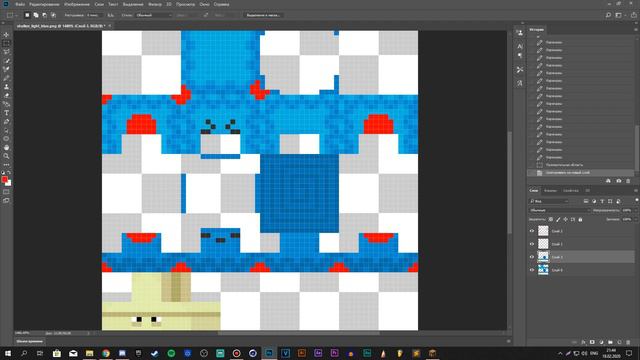This screenshot has width=640, height=360.
Task: Swap foreground and background colors
Action: (9, 173)
